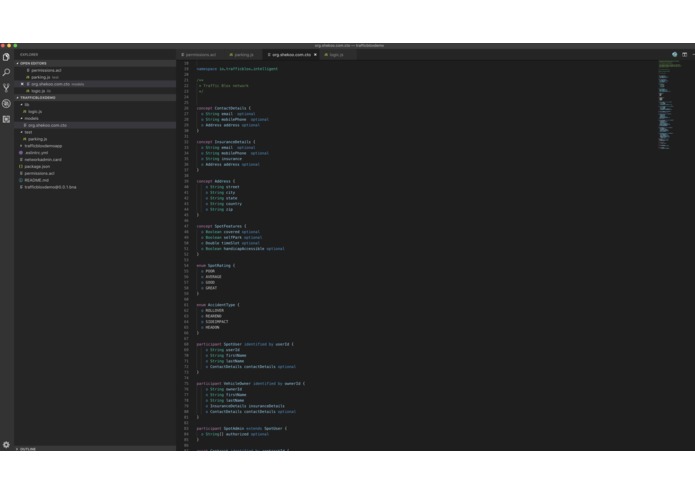Click 'String[] authorized' field line

235,434
